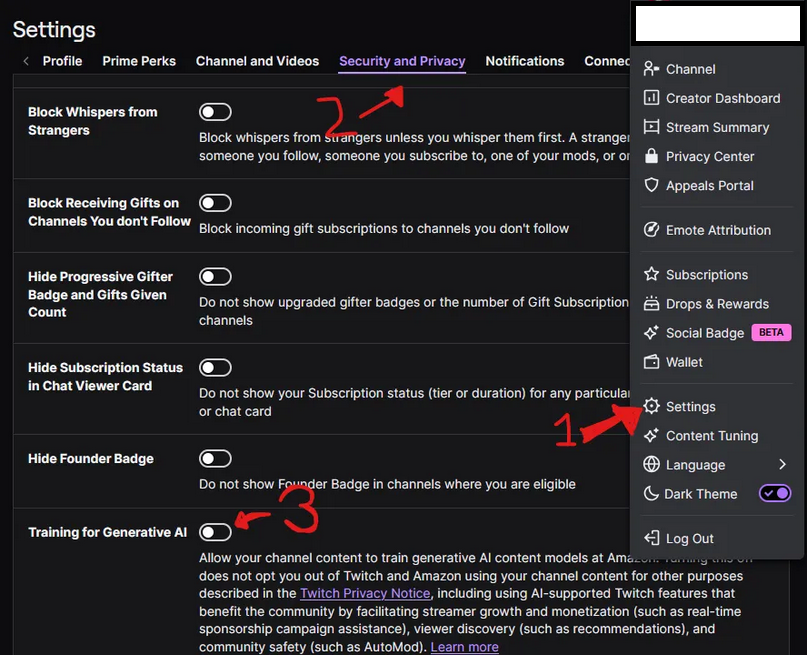Viewport: 807px width, 655px height.
Task: Click the Wallet icon
Action: (651, 362)
